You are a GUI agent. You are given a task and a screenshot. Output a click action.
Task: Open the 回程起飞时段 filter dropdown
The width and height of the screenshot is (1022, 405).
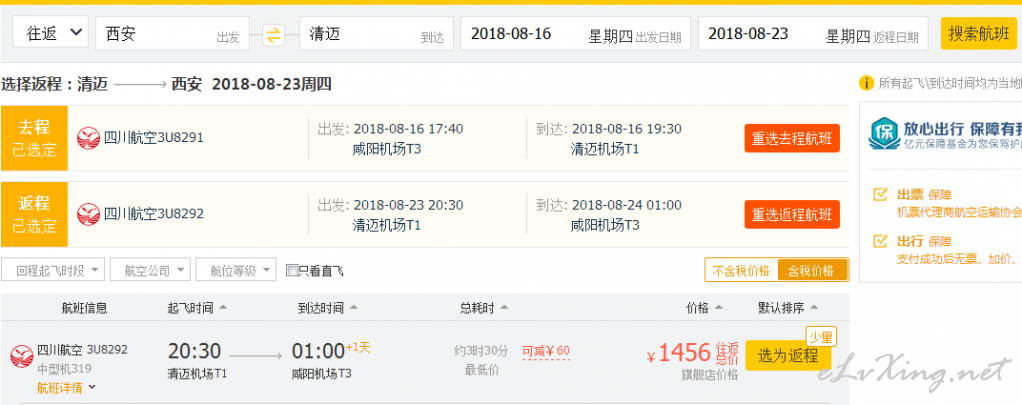point(53,271)
